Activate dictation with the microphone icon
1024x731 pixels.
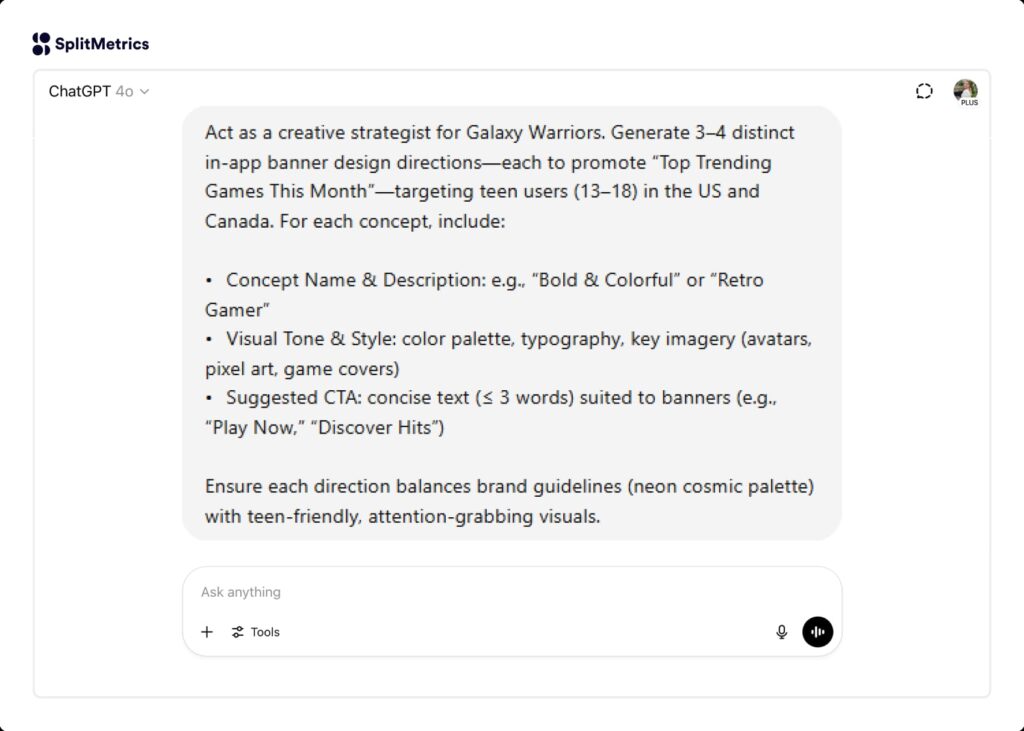pyautogui.click(x=781, y=632)
